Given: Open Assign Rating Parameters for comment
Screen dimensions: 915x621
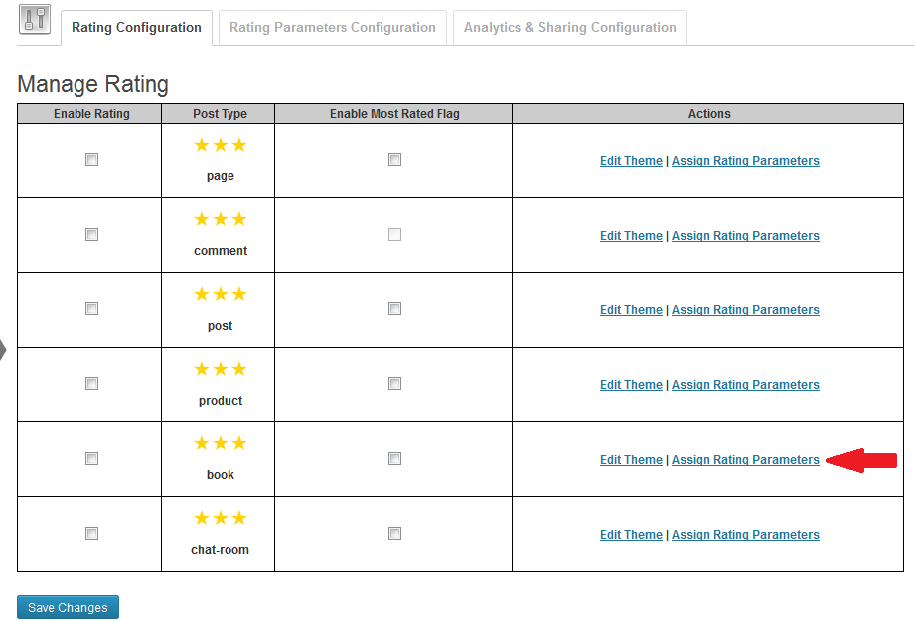Looking at the screenshot, I should pos(746,236).
